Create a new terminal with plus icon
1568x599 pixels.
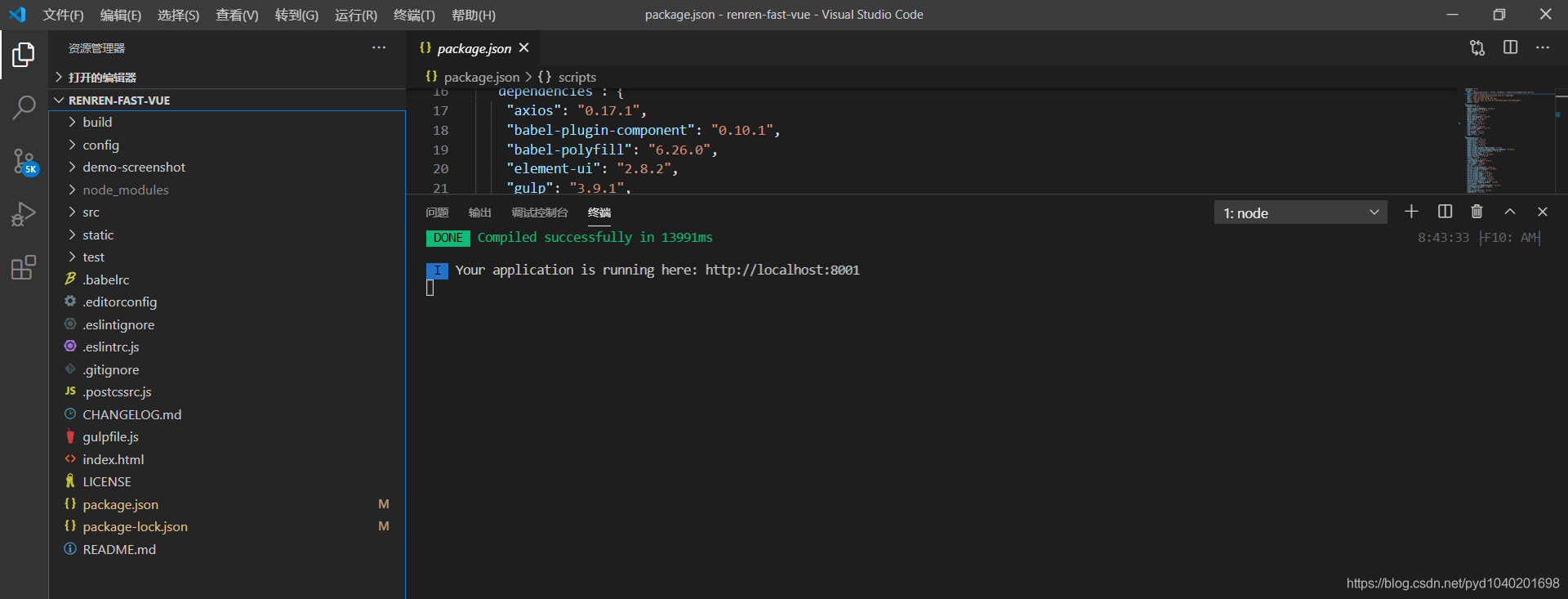coord(1411,212)
